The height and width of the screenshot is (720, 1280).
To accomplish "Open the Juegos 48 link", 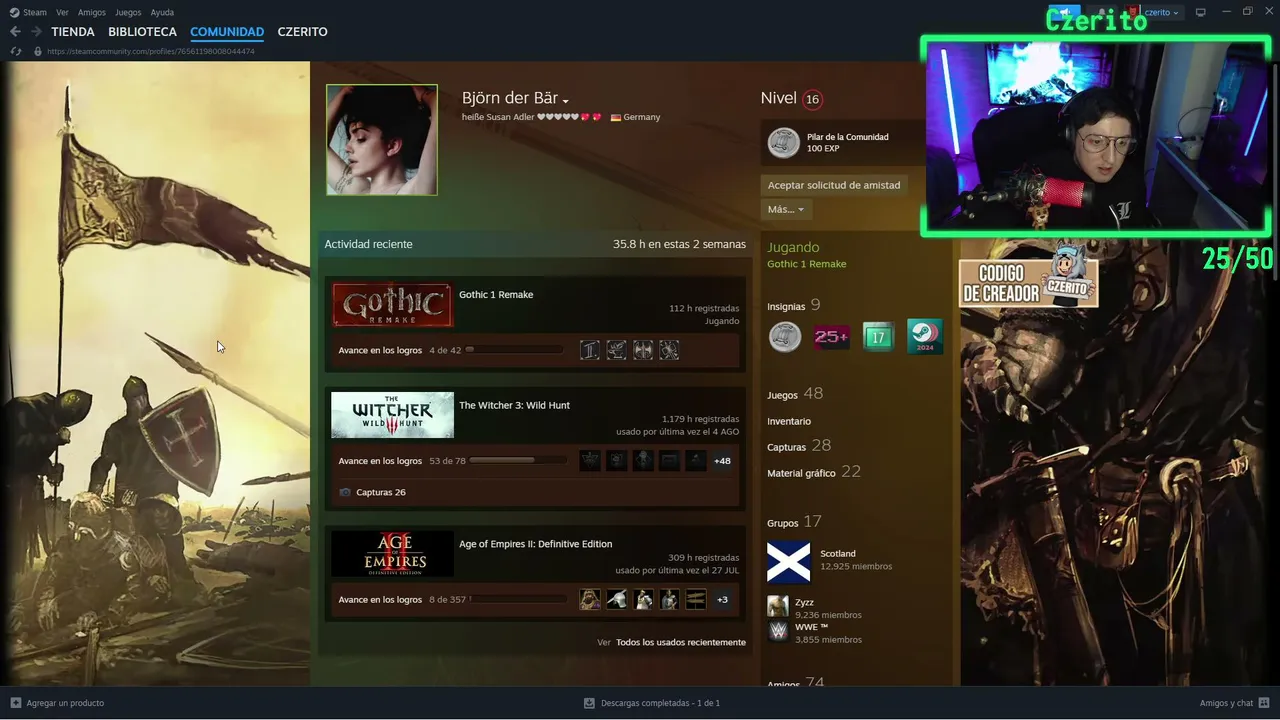I will click(x=795, y=394).
